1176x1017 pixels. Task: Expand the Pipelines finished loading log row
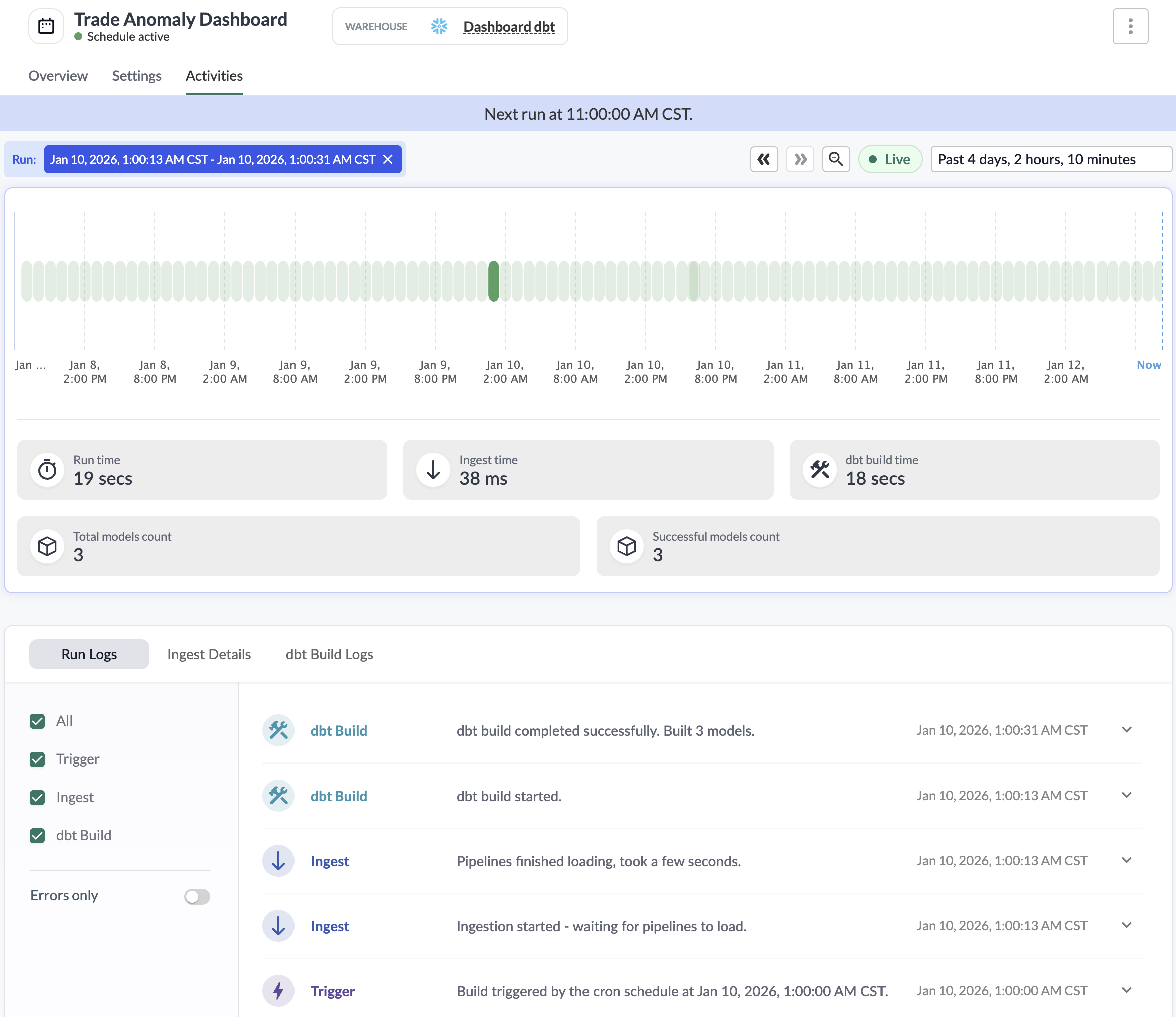[x=1126, y=860]
